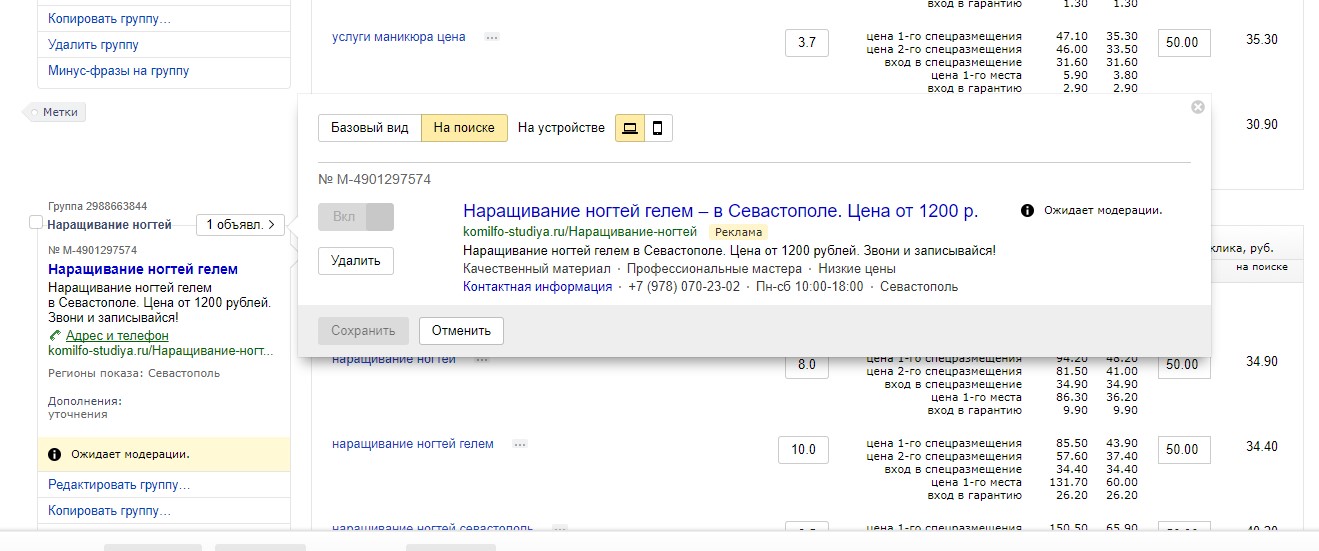Open Наращивание ногтей гелем ad title in sidebar

pos(143,270)
